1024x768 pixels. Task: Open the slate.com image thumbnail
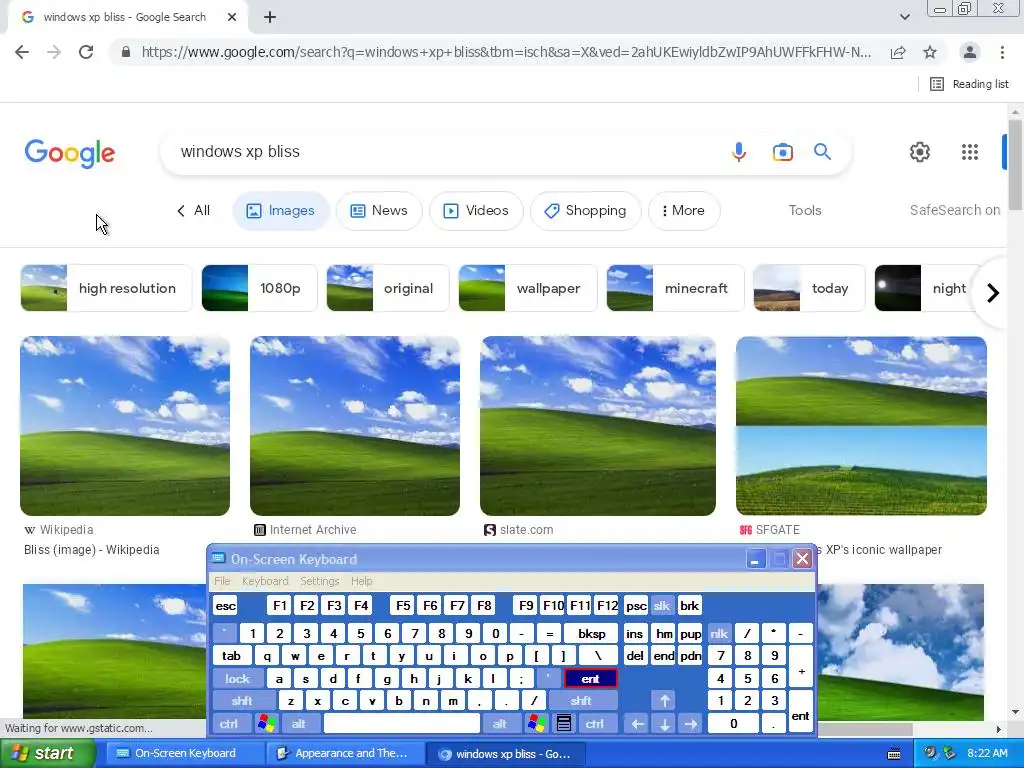(x=598, y=426)
